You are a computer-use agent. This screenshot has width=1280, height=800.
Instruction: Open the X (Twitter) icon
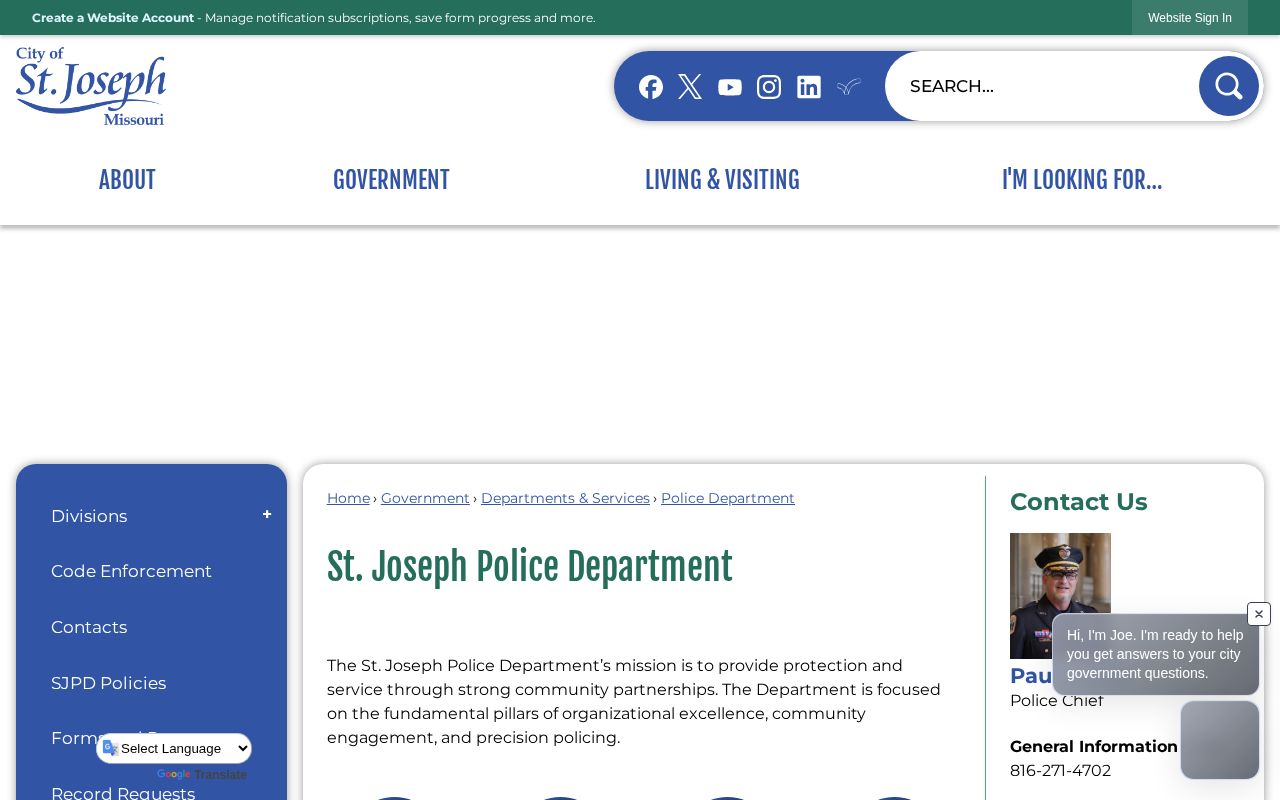coord(690,87)
